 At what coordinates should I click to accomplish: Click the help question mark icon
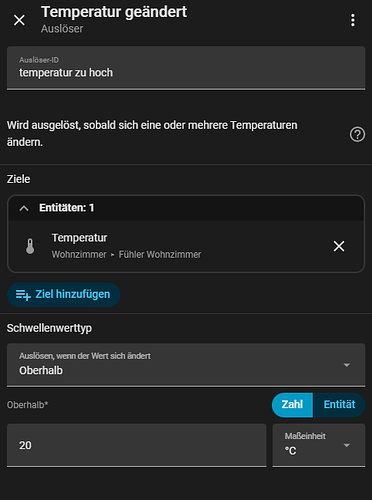point(357,135)
